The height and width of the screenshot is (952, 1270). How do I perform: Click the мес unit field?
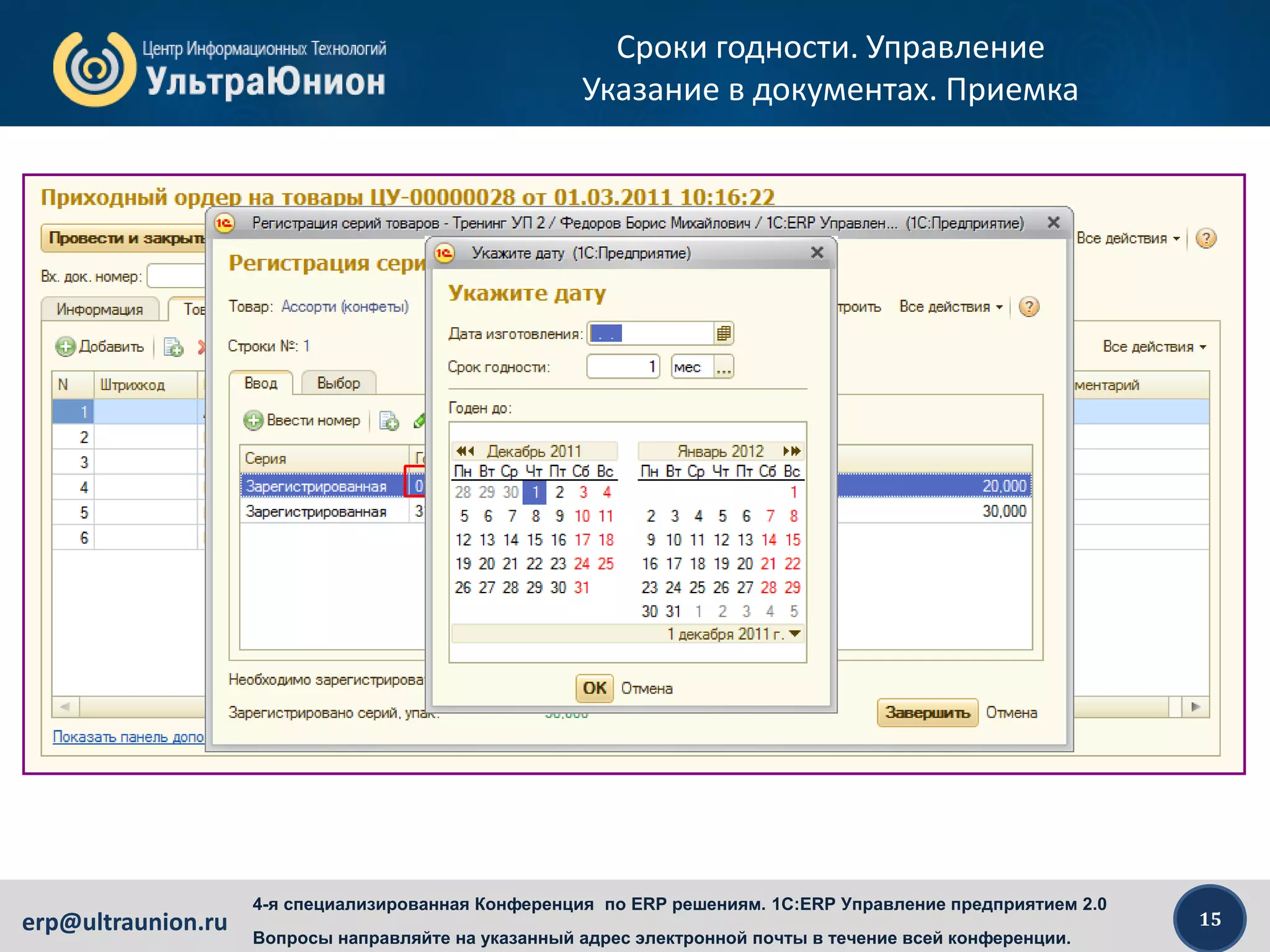[x=693, y=367]
